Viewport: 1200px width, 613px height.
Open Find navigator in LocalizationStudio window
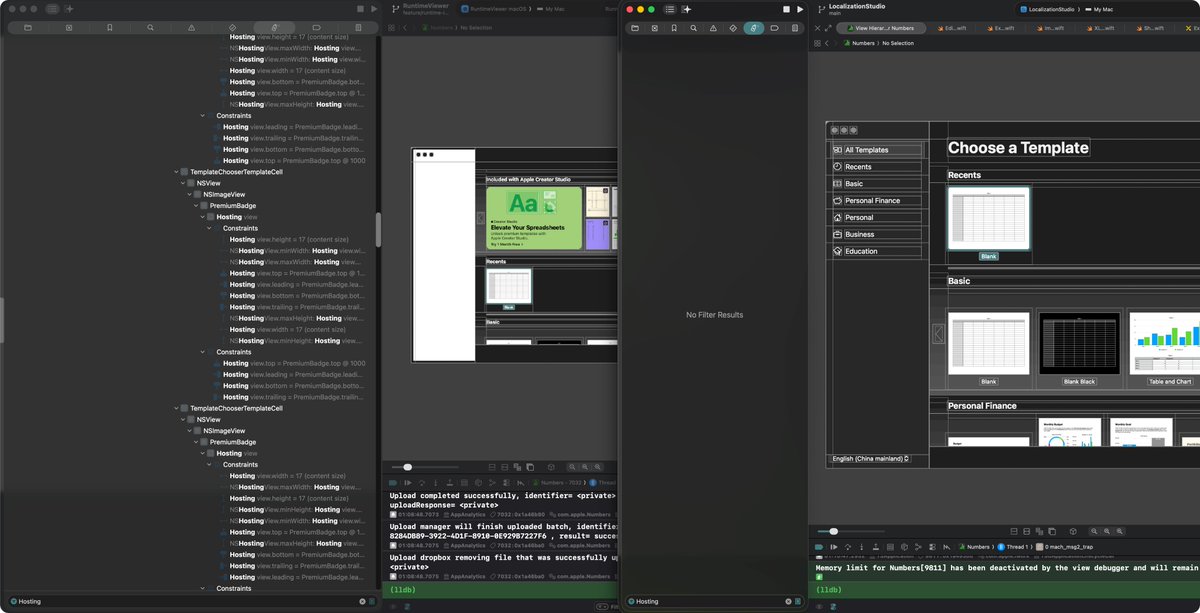694,28
